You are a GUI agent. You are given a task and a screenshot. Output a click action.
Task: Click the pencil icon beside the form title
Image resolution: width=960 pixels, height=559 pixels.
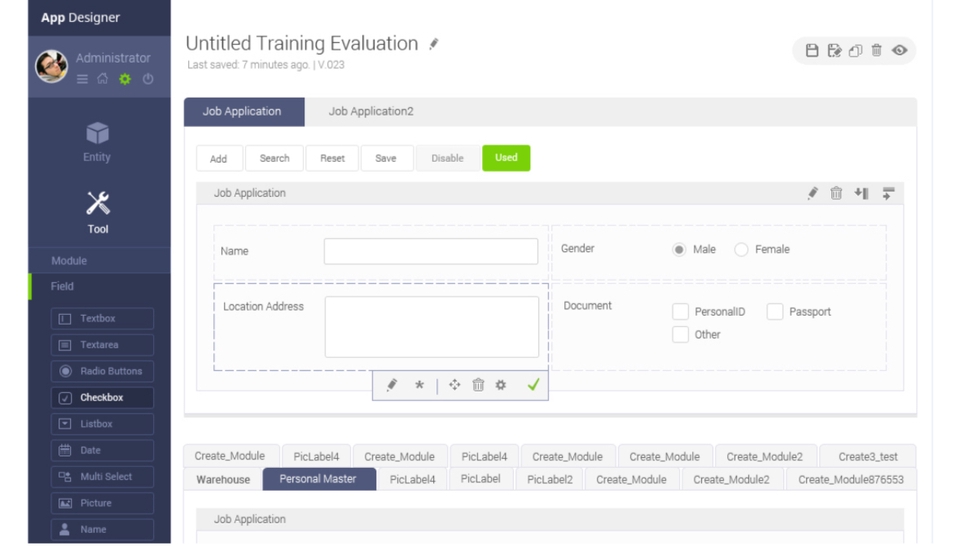click(433, 43)
